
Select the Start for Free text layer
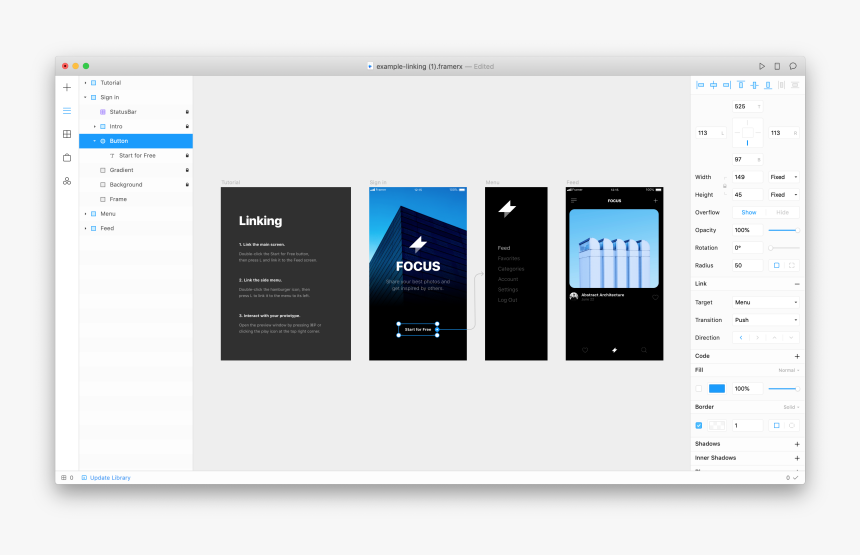[136, 156]
